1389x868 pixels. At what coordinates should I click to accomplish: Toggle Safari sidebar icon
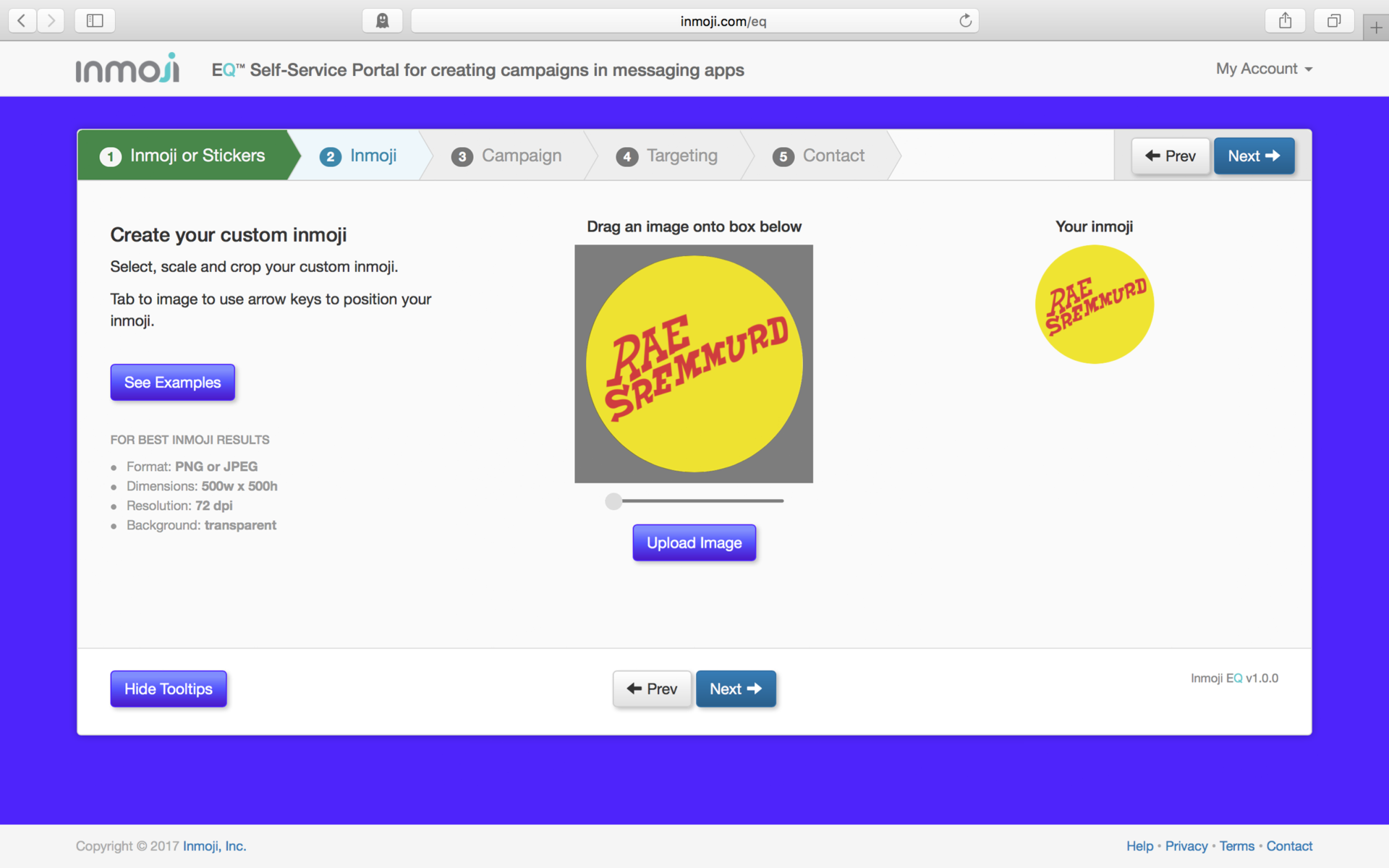[x=95, y=21]
